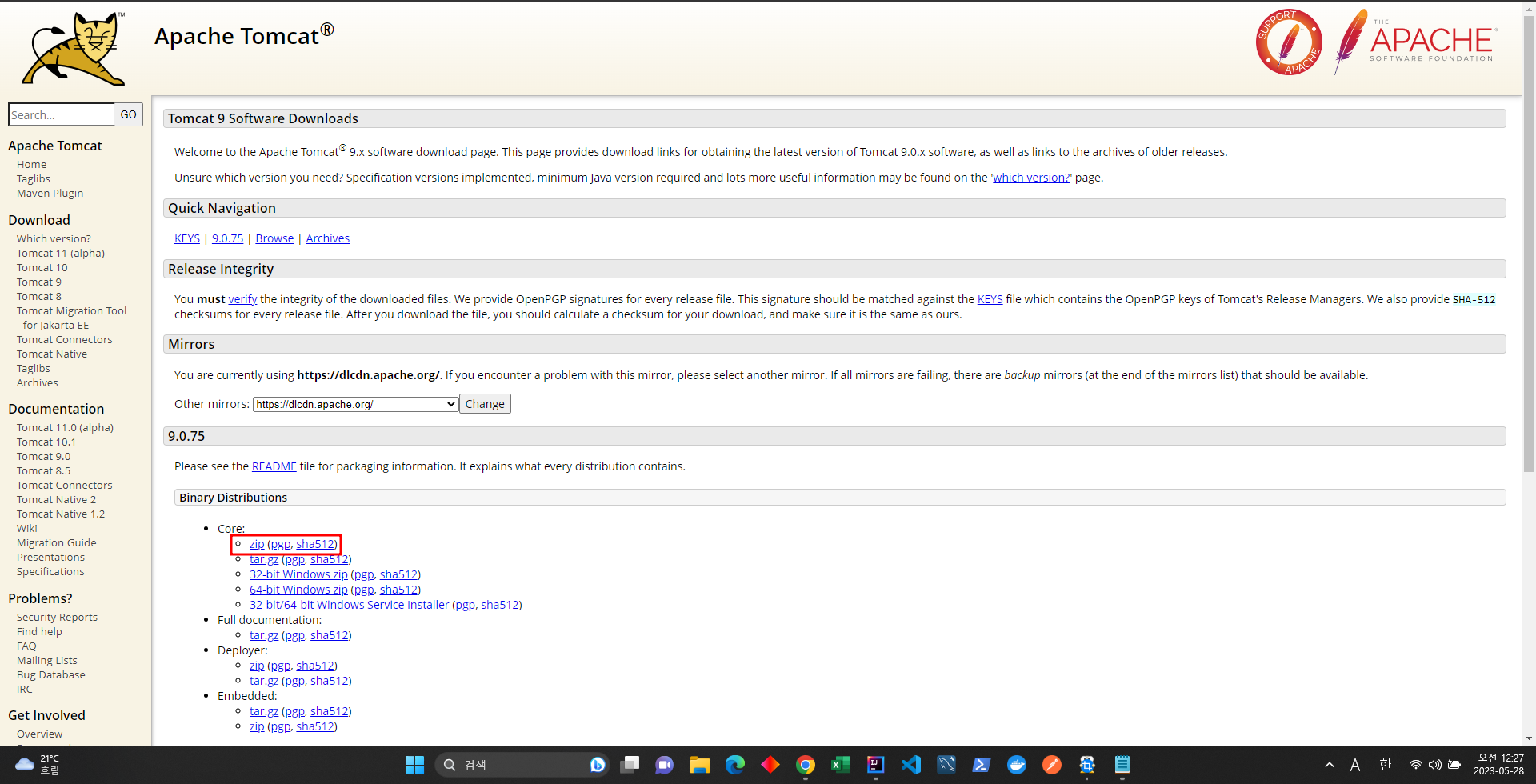
Task: Toggle the English 'A' input mode indicator
Action: point(1355,765)
